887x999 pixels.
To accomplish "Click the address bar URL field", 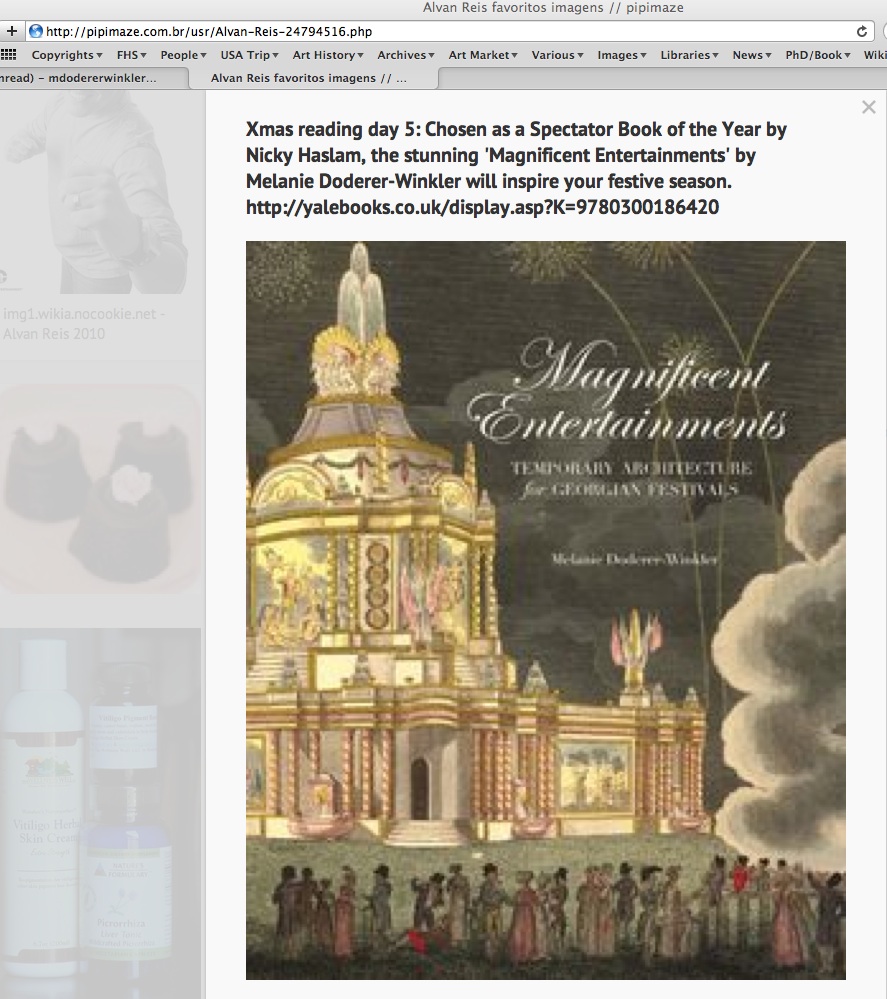I will point(451,31).
